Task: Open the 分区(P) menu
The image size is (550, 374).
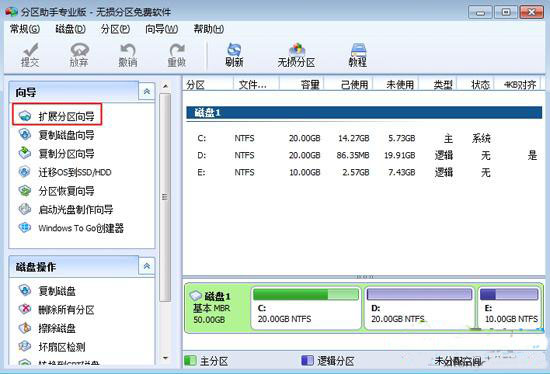Action: coord(115,29)
